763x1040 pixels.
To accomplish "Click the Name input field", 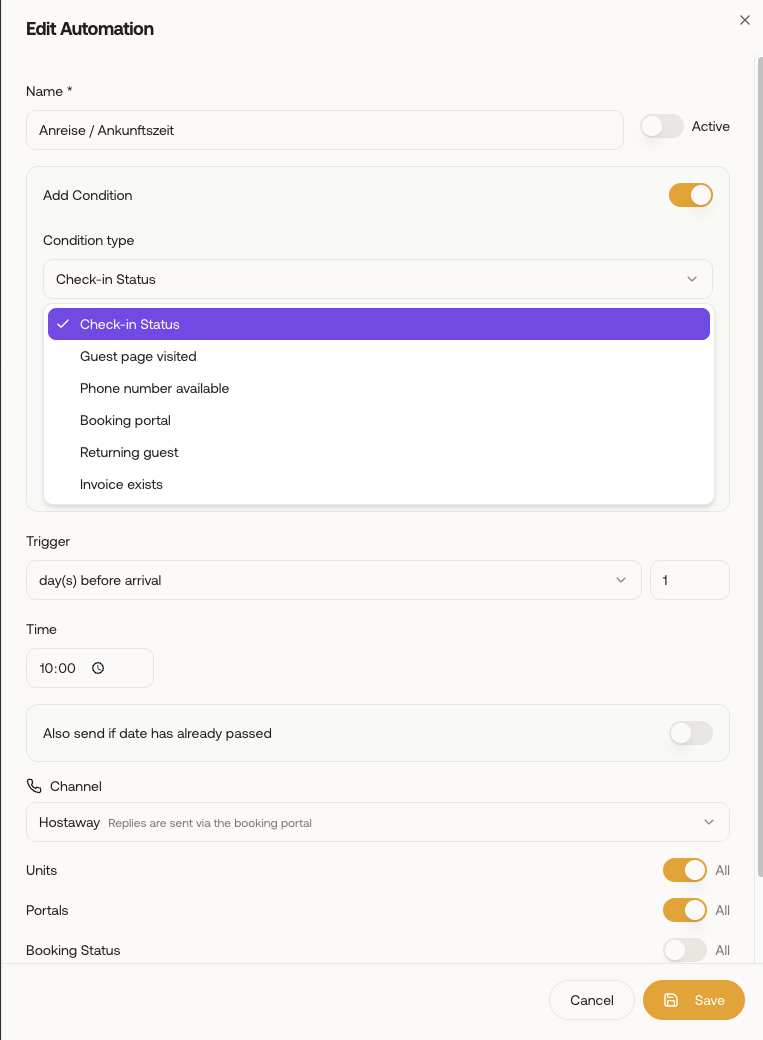I will pyautogui.click(x=324, y=130).
